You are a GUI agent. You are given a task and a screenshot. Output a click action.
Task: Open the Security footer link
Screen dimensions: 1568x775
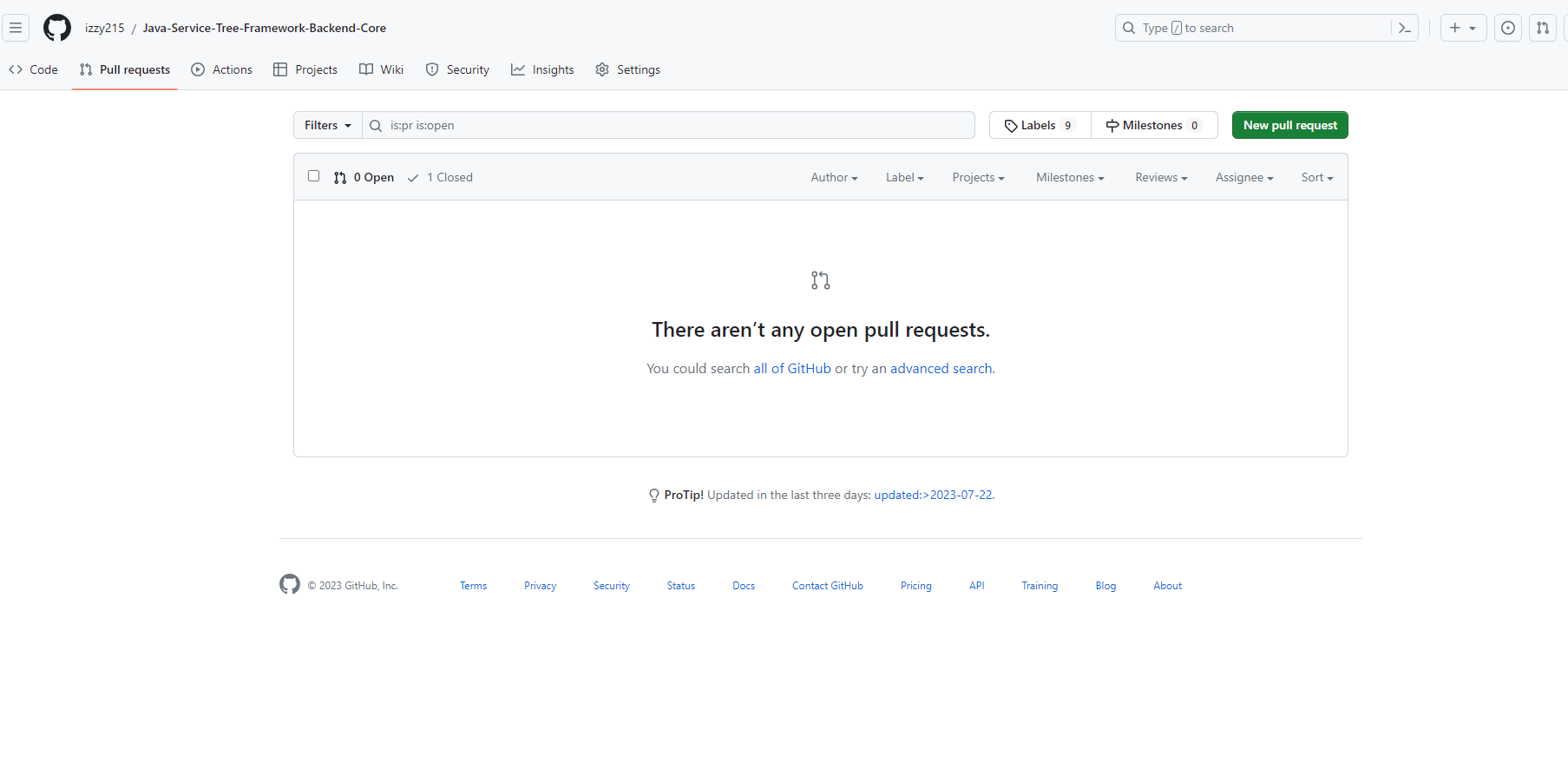point(612,586)
